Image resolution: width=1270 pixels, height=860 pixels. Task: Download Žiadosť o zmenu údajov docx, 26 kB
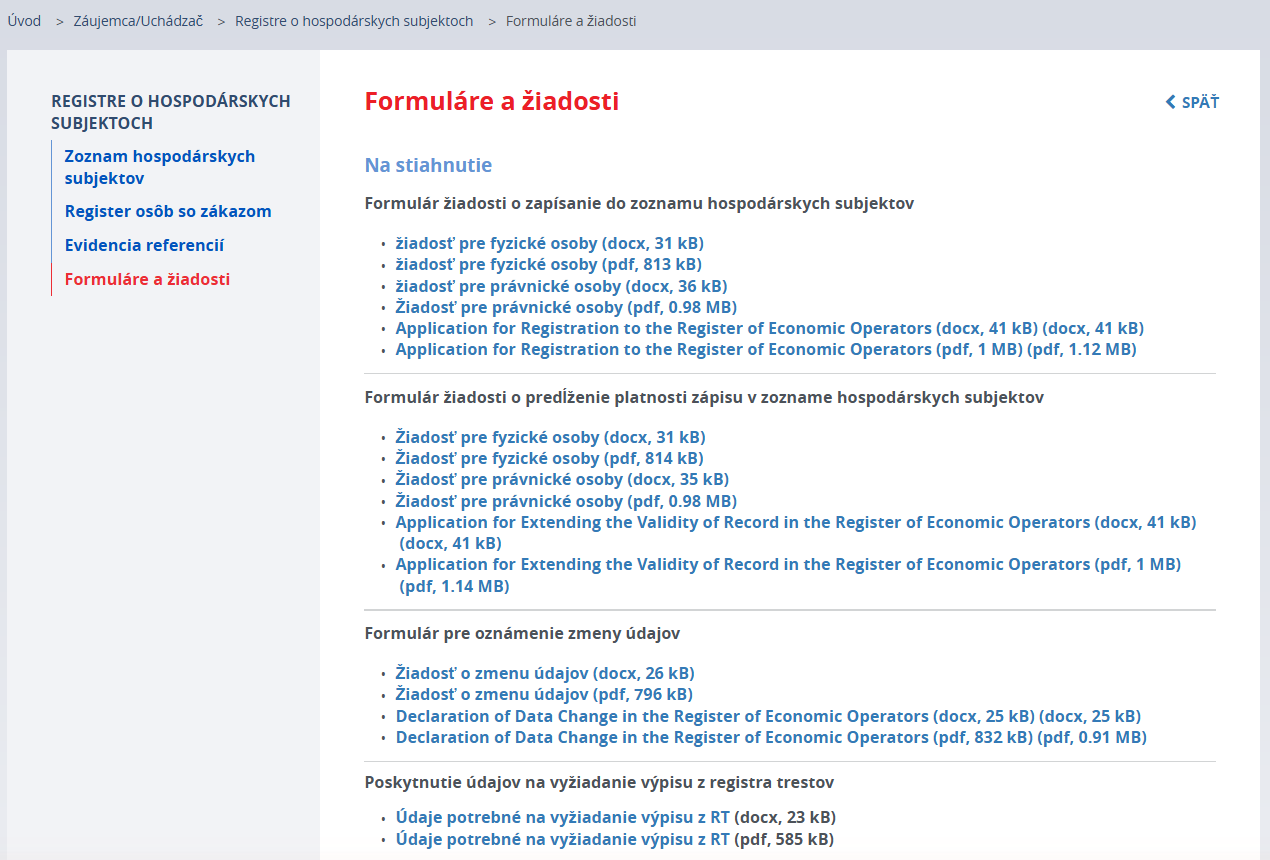[545, 673]
